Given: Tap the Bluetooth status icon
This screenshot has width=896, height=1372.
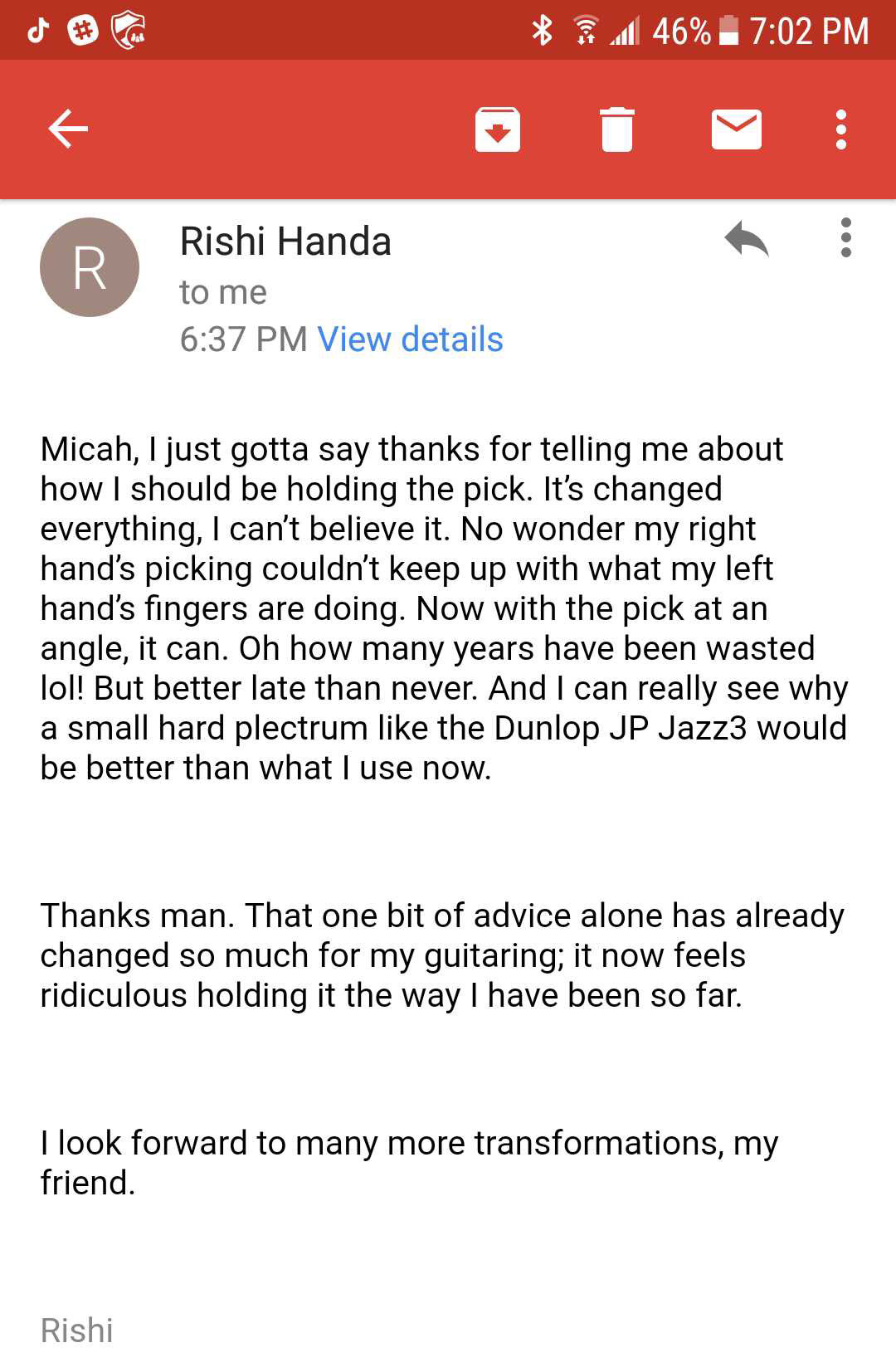Looking at the screenshot, I should [542, 32].
